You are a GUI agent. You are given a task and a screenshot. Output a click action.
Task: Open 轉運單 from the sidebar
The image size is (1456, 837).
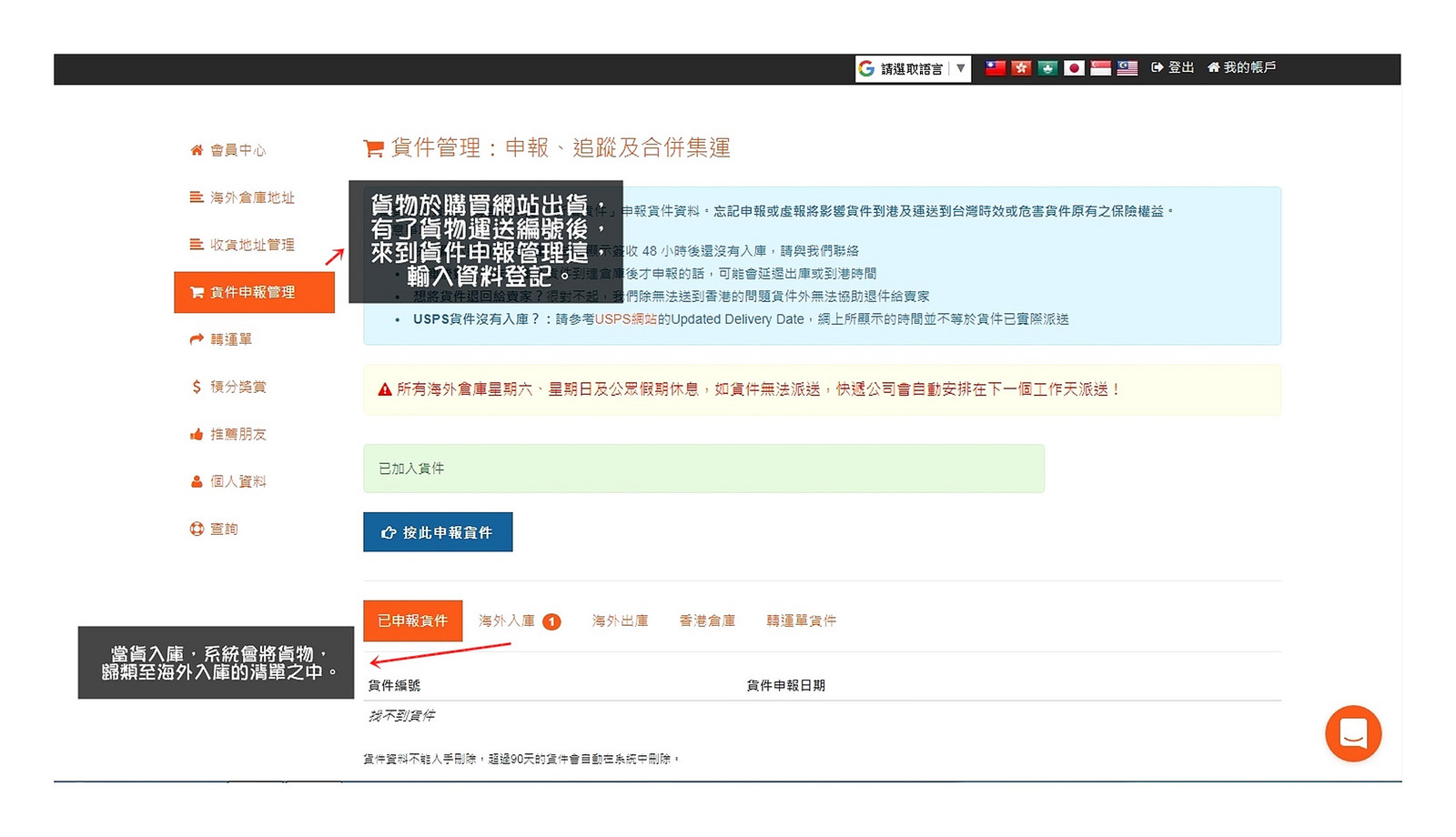pos(230,339)
